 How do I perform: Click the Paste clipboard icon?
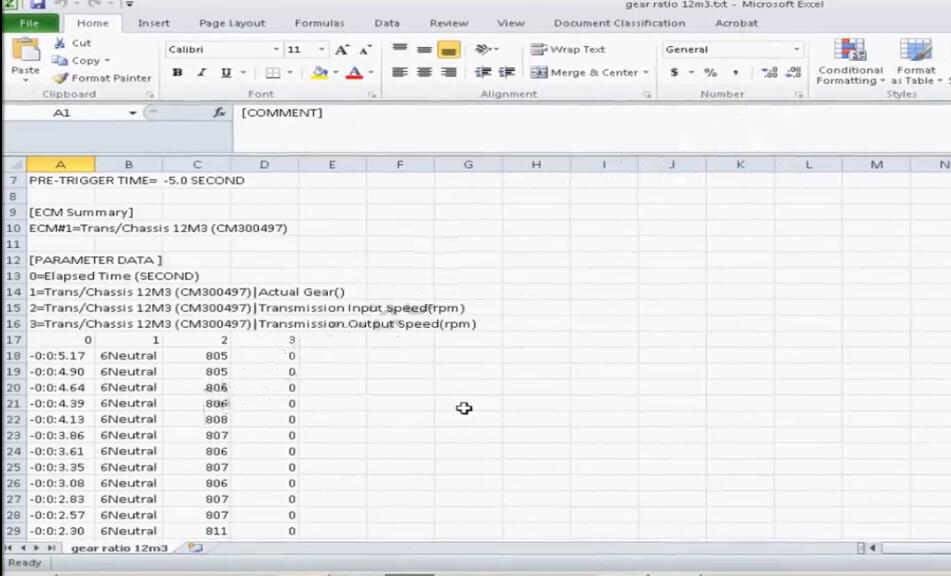pyautogui.click(x=25, y=50)
